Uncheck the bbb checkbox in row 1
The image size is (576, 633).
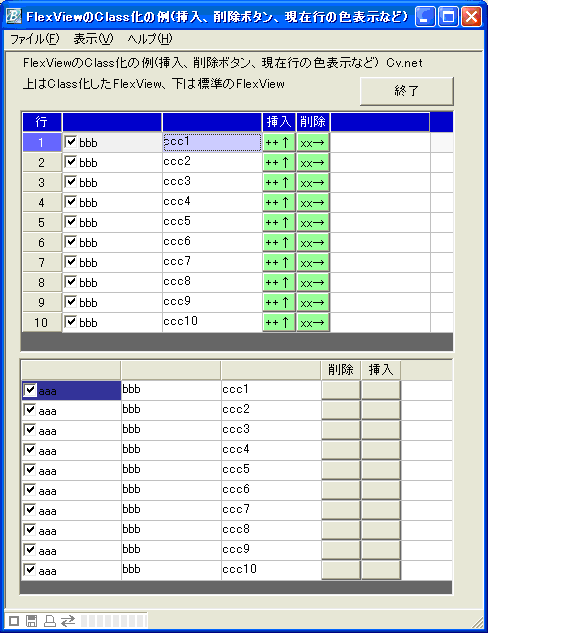click(x=71, y=142)
